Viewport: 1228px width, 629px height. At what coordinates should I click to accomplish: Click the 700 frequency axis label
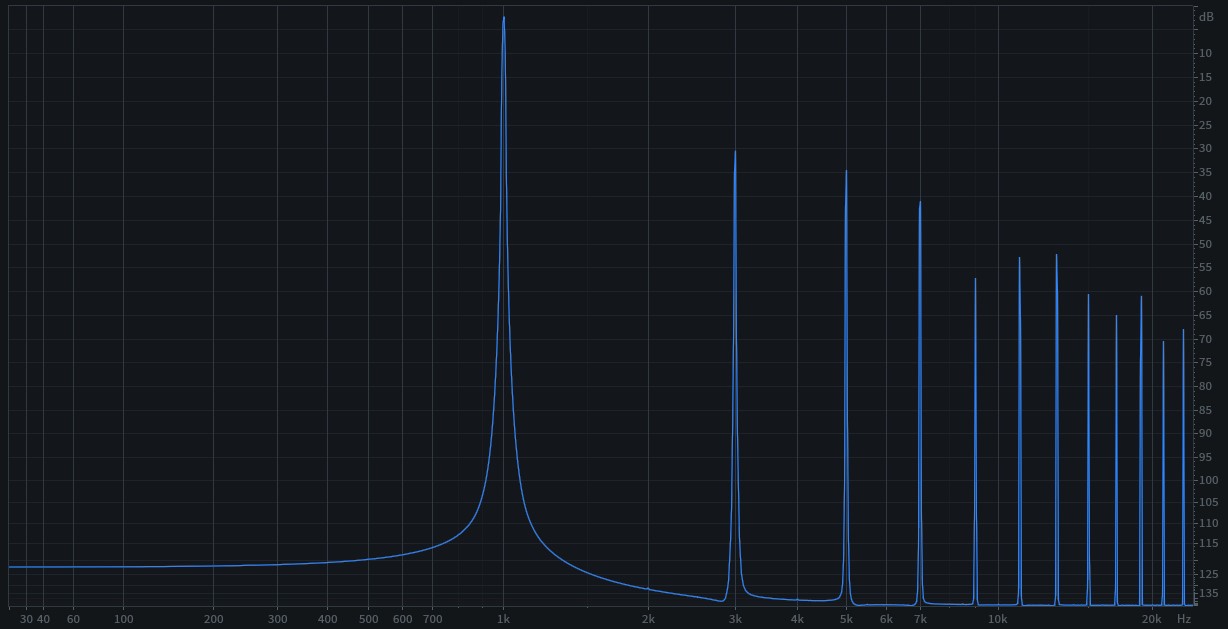tap(432, 619)
